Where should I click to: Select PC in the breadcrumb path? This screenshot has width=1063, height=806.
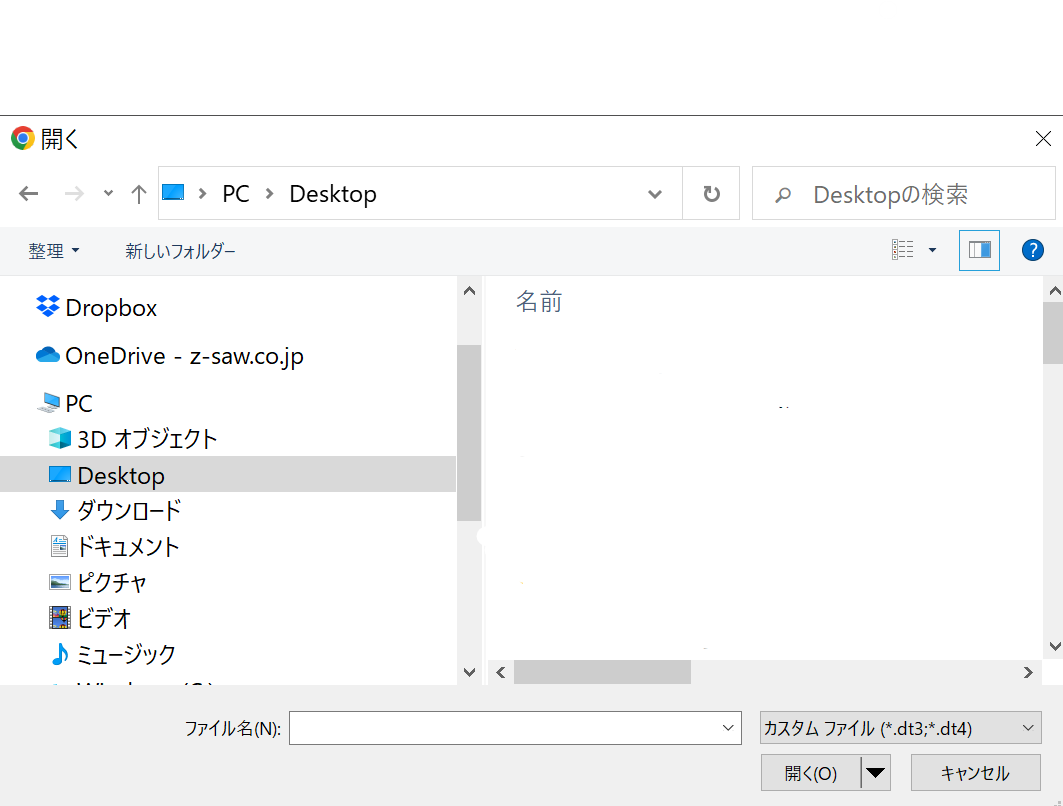pos(236,193)
